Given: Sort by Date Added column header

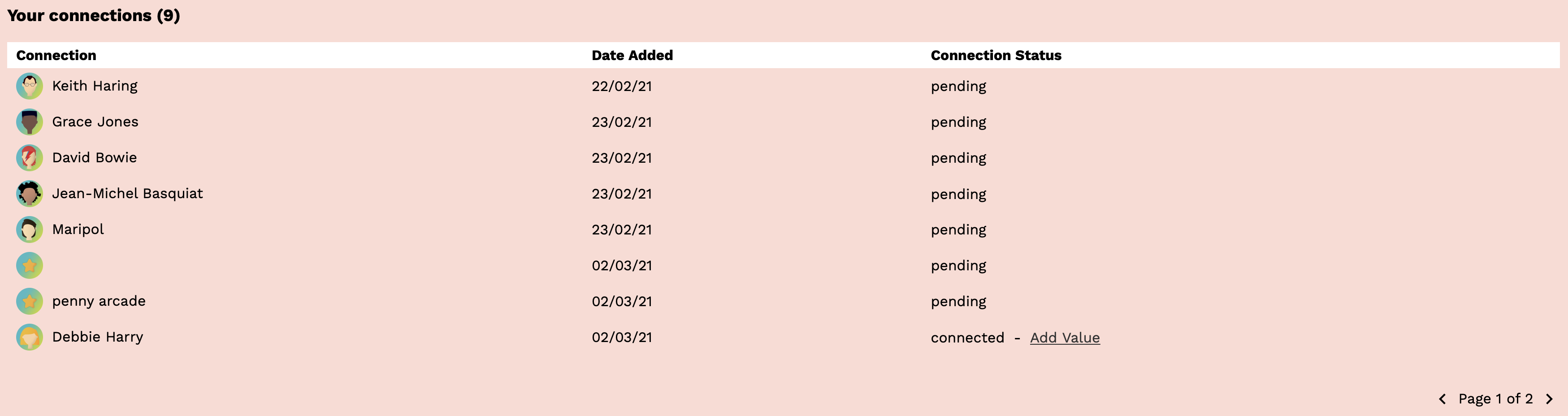Looking at the screenshot, I should tap(632, 56).
